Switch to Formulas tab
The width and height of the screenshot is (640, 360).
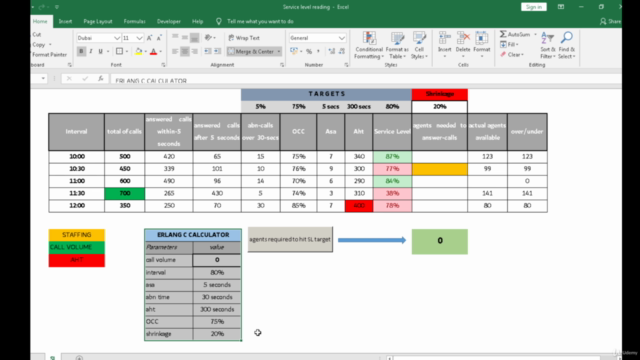(134, 21)
